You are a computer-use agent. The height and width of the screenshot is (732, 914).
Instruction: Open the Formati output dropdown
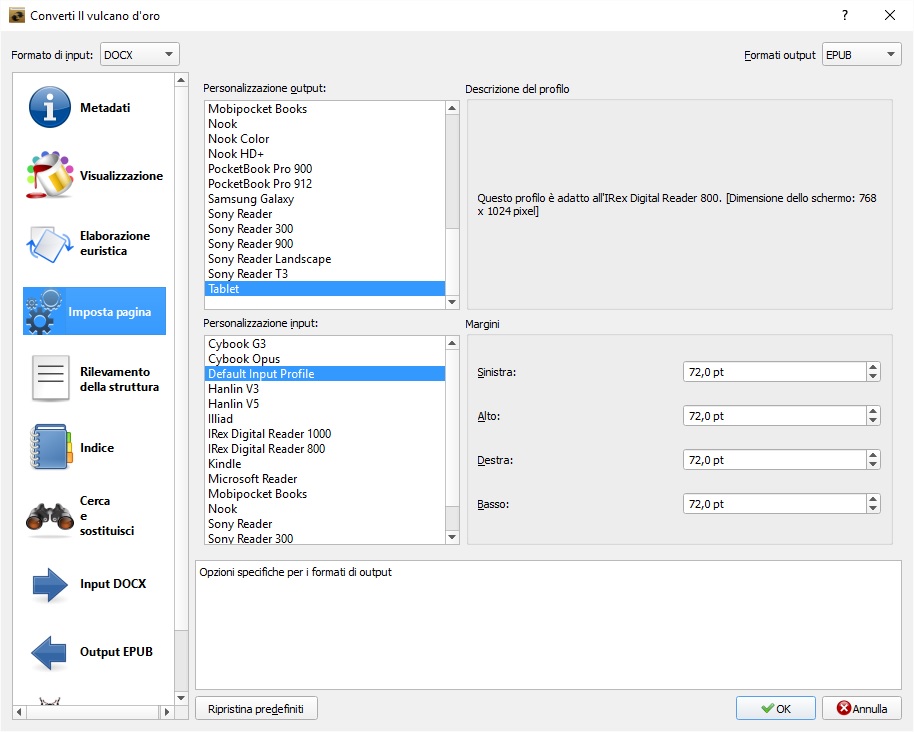click(861, 55)
